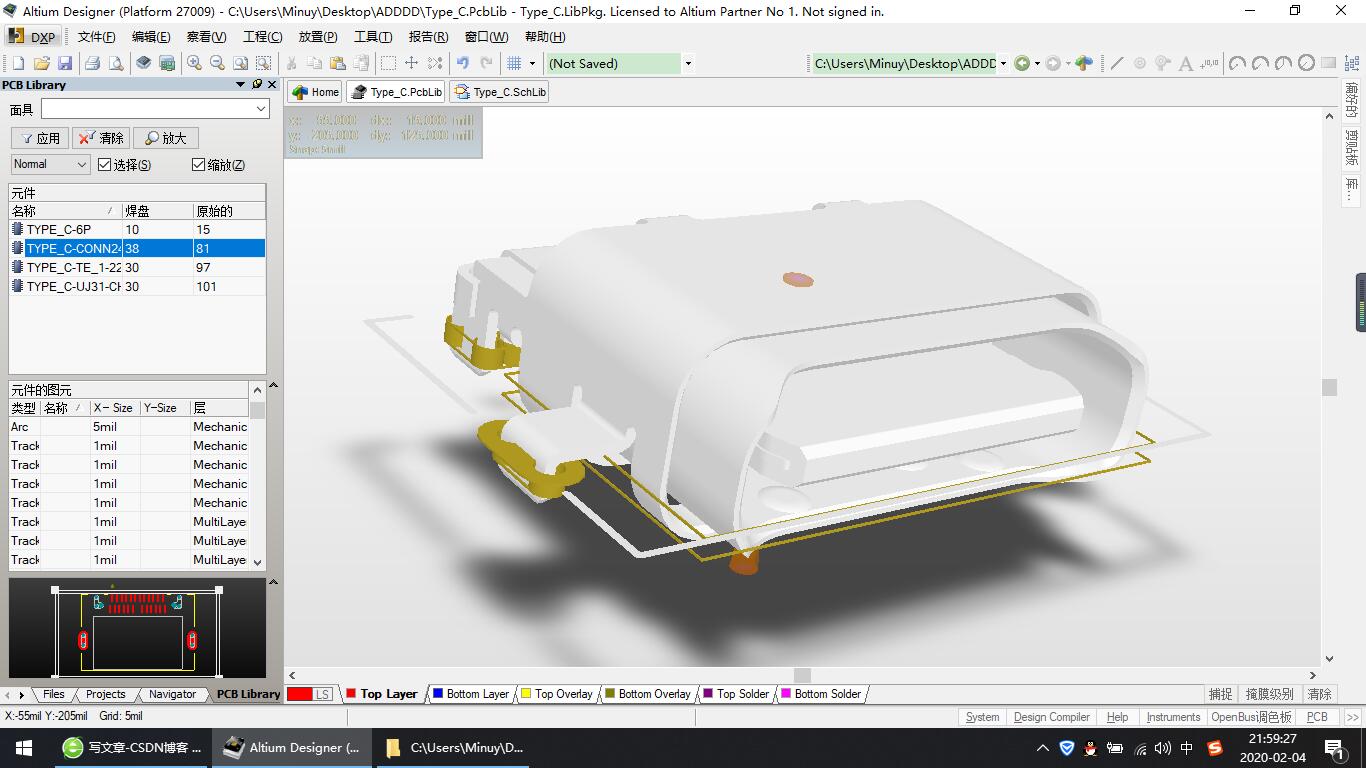Screen dimensions: 1366x768
Task: Select the TYPE_C-UJ31-CH component row
Action: (137, 286)
